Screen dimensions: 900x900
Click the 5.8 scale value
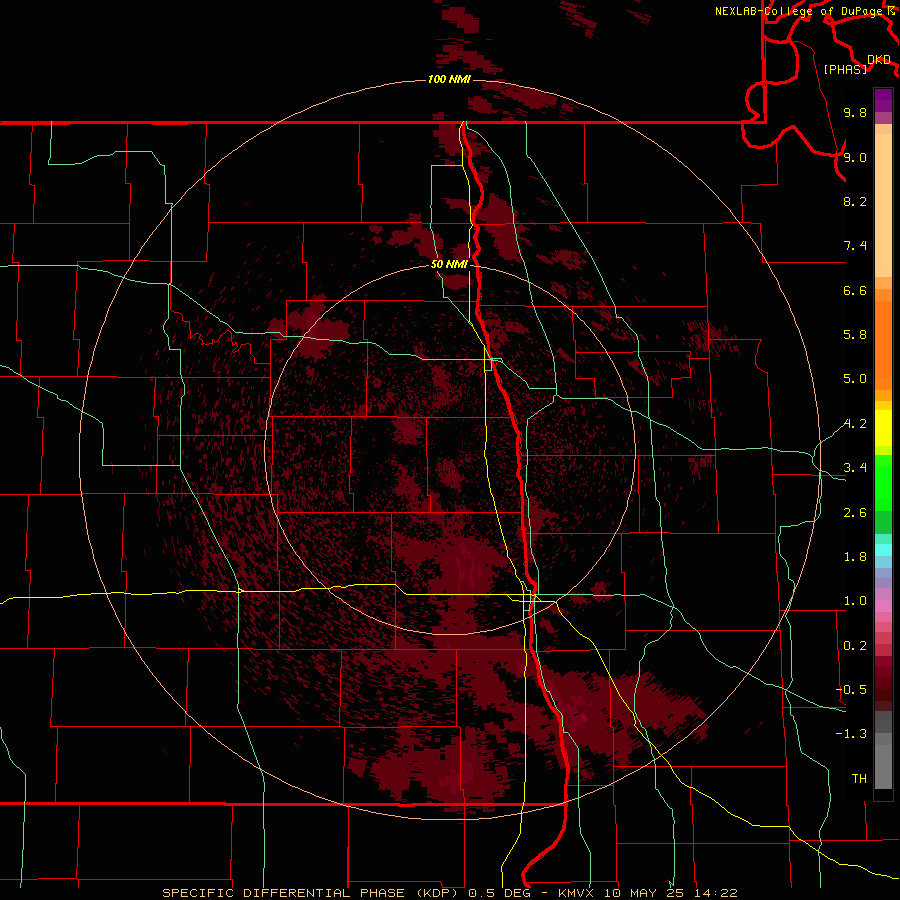(x=855, y=335)
